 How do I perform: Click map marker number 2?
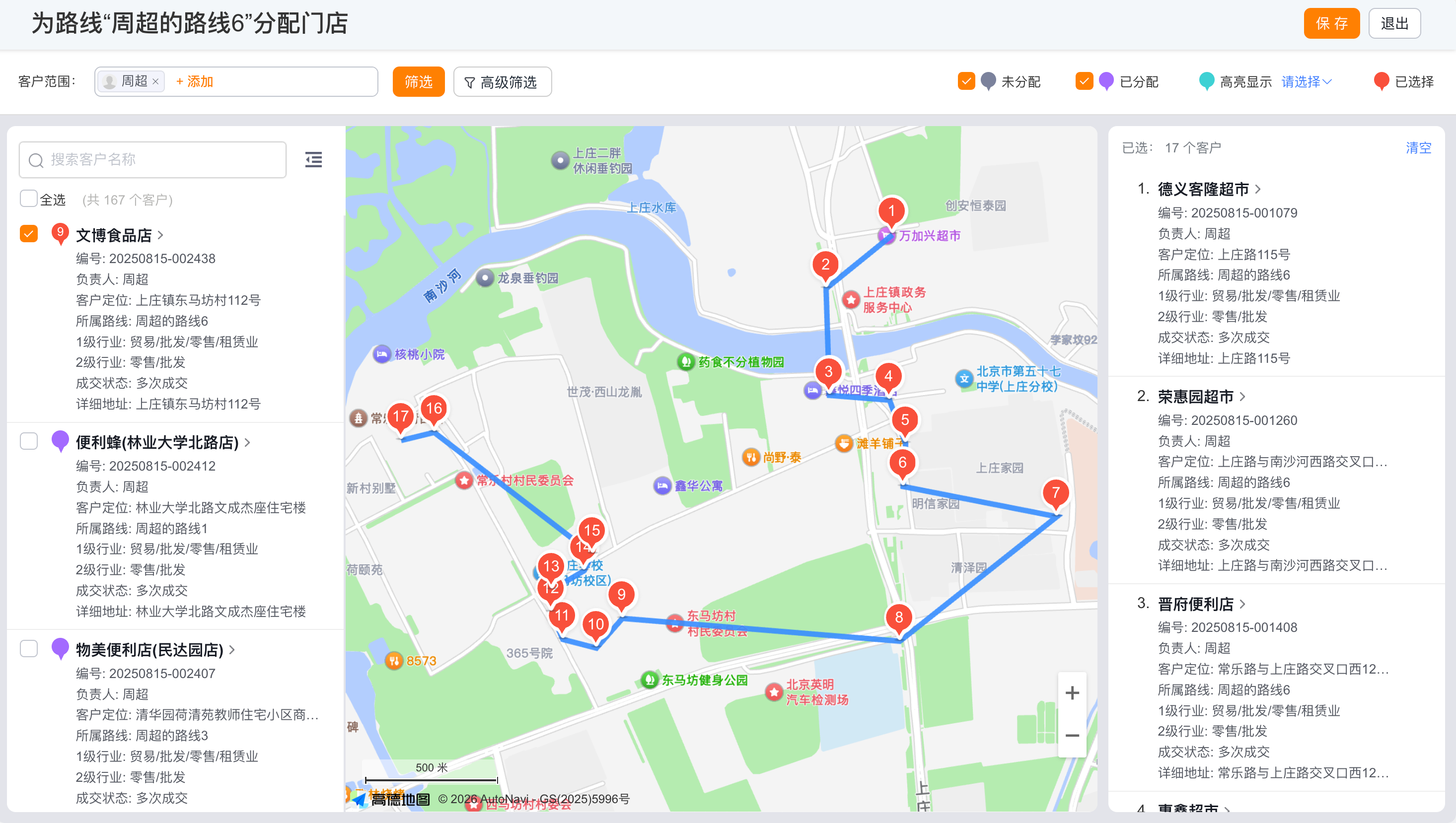point(825,266)
